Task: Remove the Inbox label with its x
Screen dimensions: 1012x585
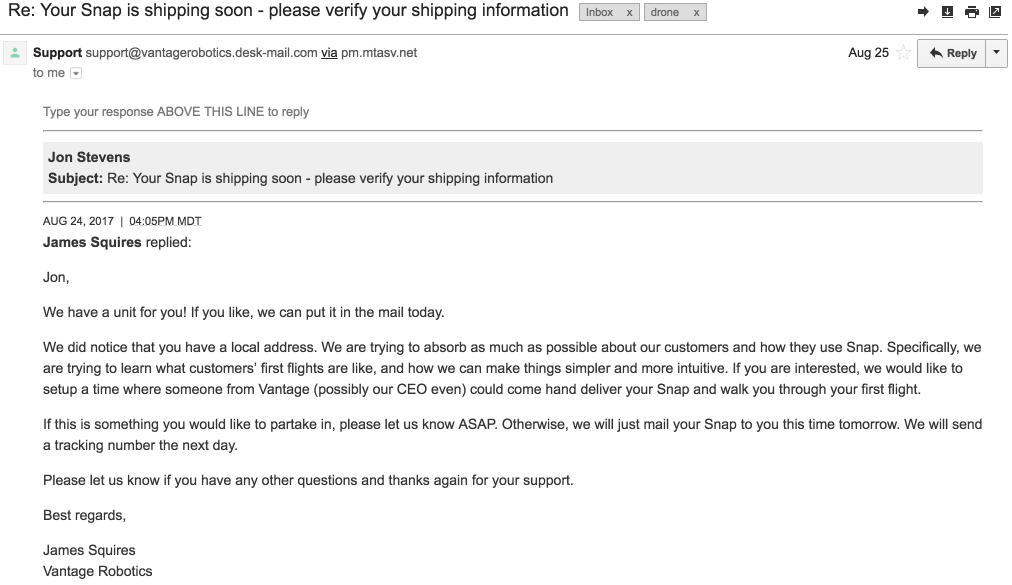Action: coord(629,13)
